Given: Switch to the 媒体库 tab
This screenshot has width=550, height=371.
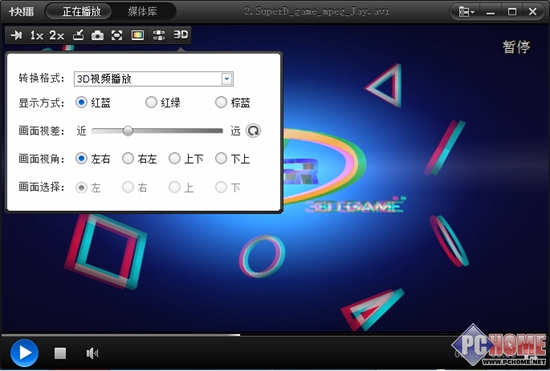Looking at the screenshot, I should click(x=142, y=12).
